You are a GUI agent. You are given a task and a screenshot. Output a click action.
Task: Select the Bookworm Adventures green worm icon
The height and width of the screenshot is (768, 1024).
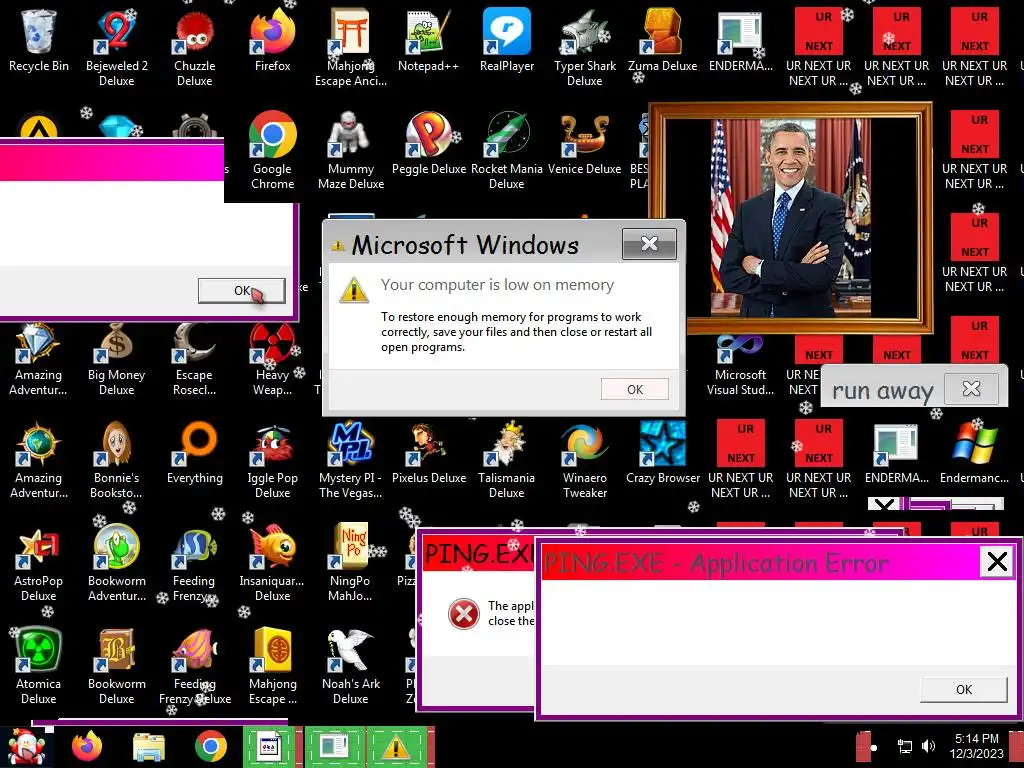click(x=116, y=563)
